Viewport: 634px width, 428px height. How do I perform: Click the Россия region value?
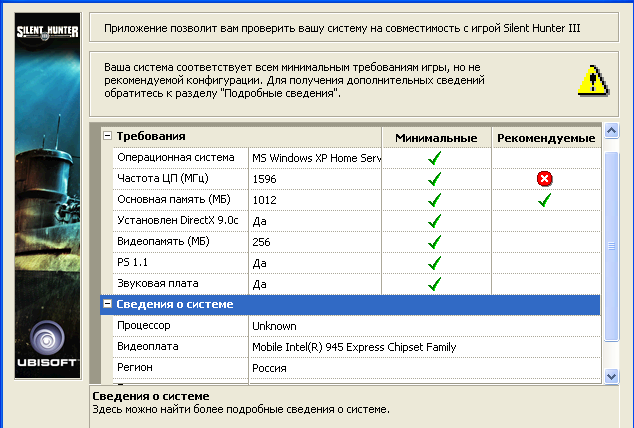[x=269, y=368]
